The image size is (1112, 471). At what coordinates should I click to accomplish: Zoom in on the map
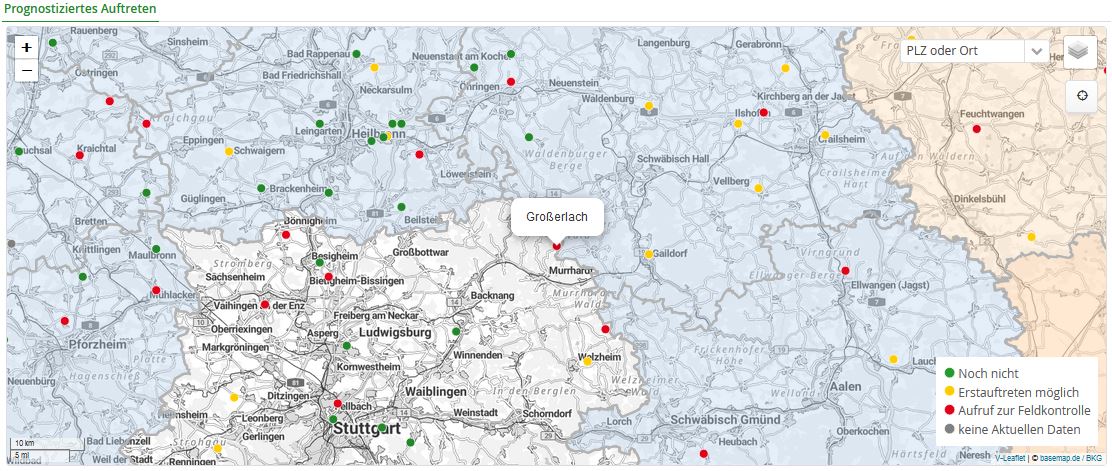tap(26, 47)
